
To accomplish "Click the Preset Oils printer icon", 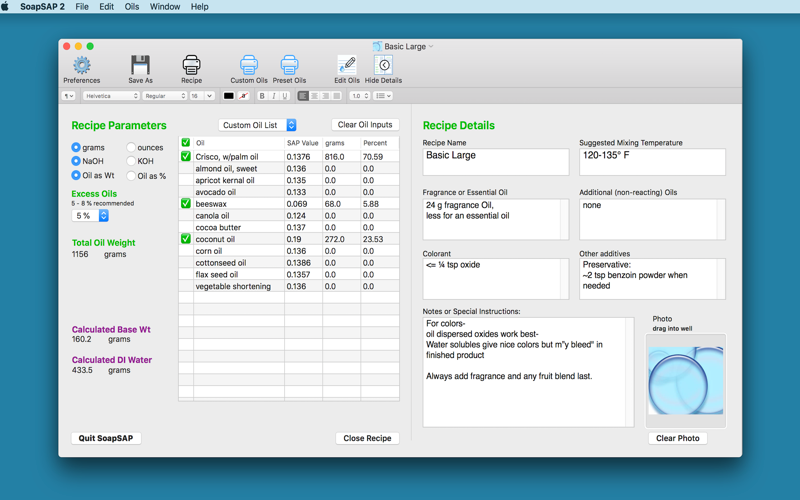I will pos(289,65).
